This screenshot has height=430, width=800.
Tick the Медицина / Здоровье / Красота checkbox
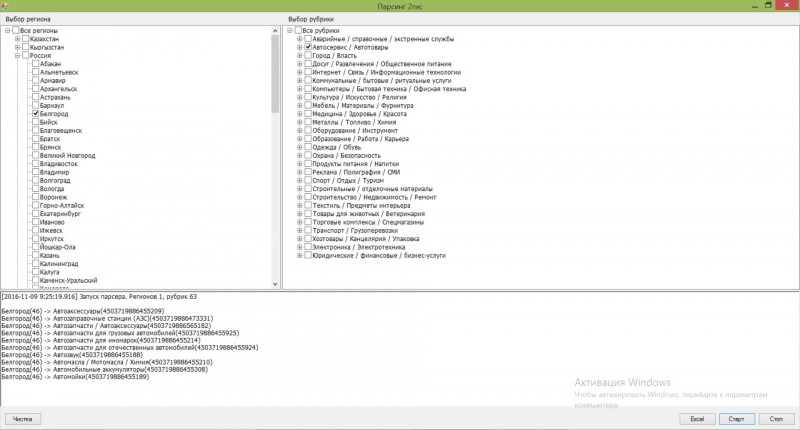pyautogui.click(x=308, y=114)
